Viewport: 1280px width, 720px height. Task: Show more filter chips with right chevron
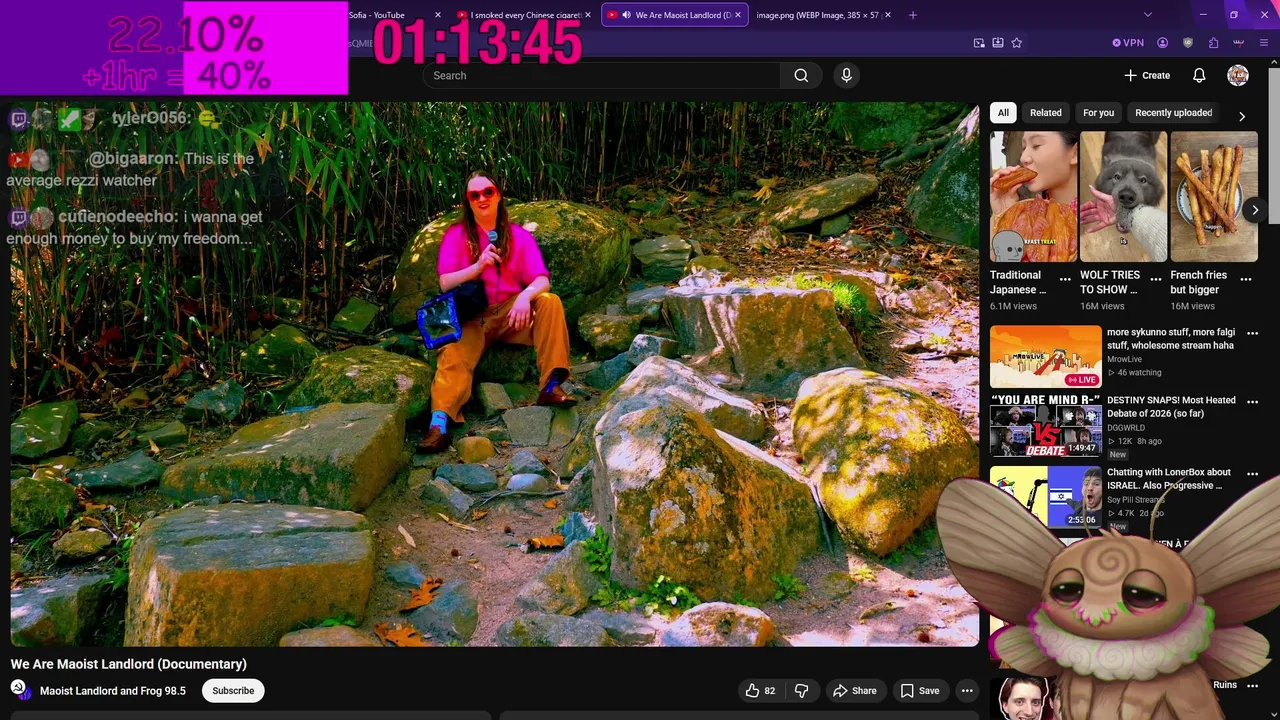(1242, 116)
